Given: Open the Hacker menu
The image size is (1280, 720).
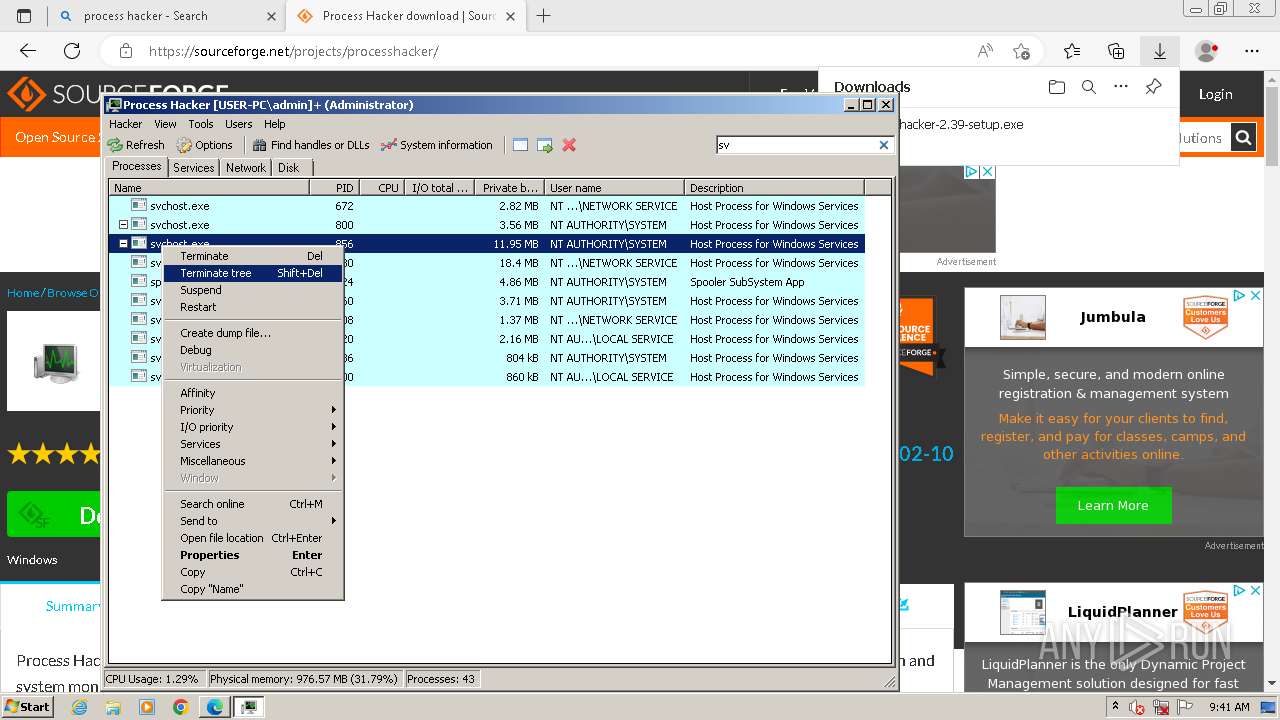Looking at the screenshot, I should tap(126, 124).
